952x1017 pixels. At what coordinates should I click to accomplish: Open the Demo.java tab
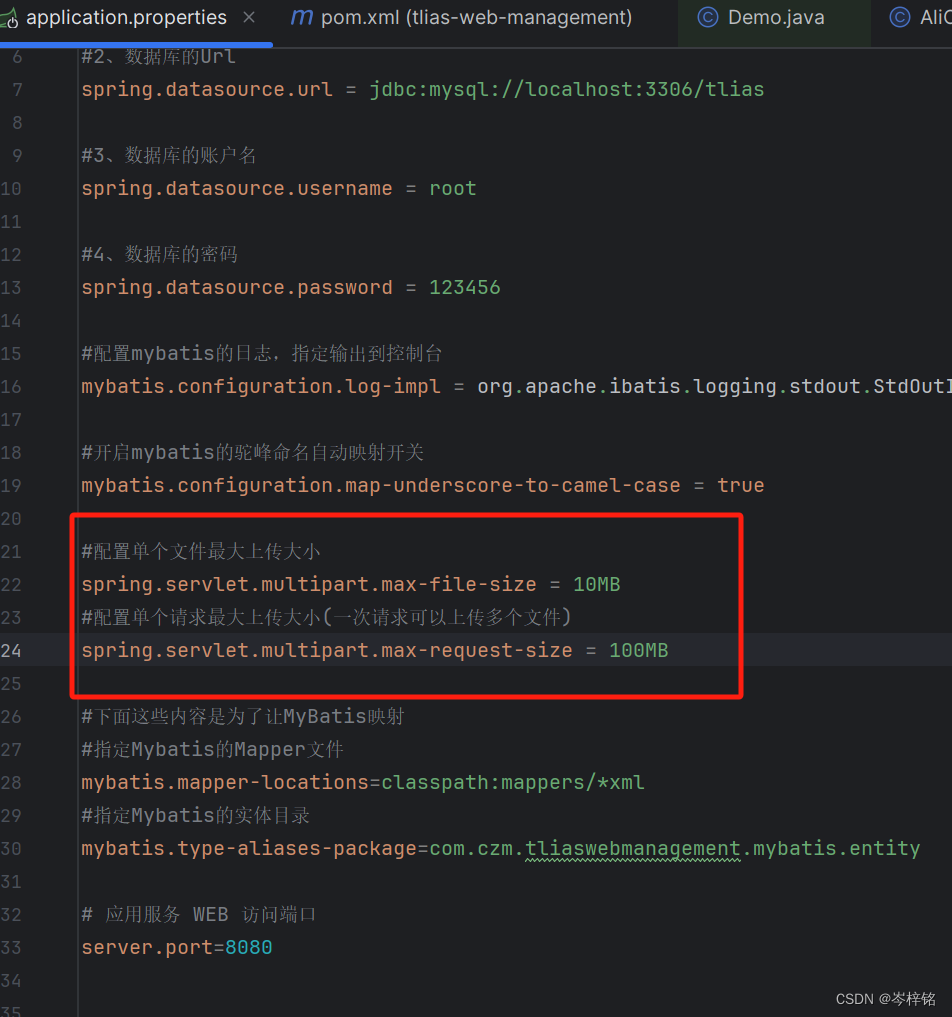click(x=776, y=18)
